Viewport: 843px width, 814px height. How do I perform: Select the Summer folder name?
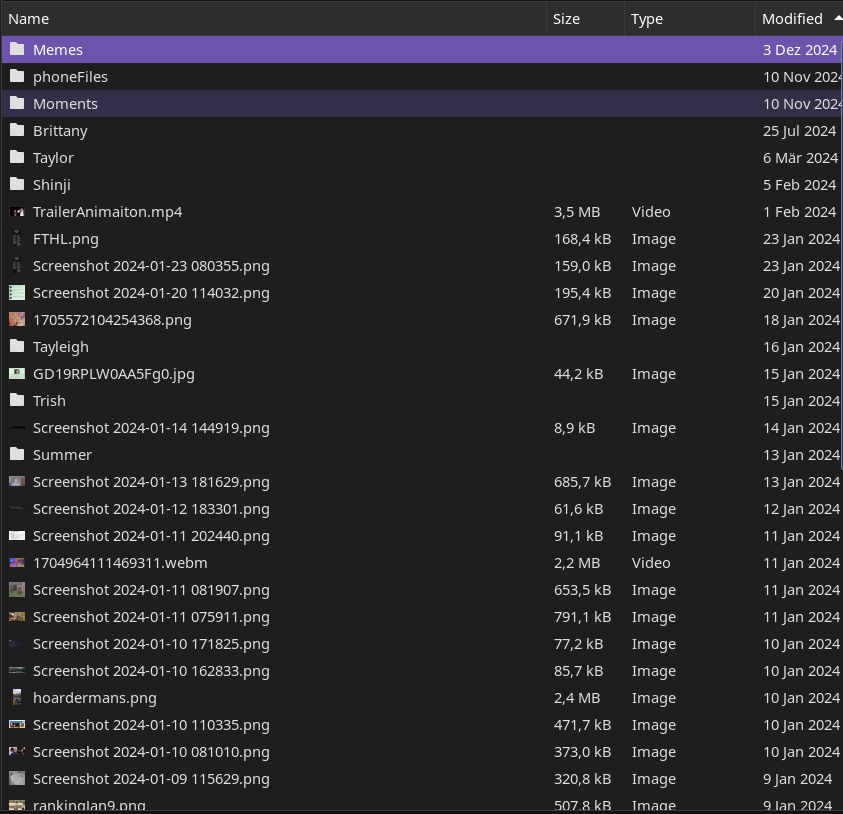[x=62, y=455]
